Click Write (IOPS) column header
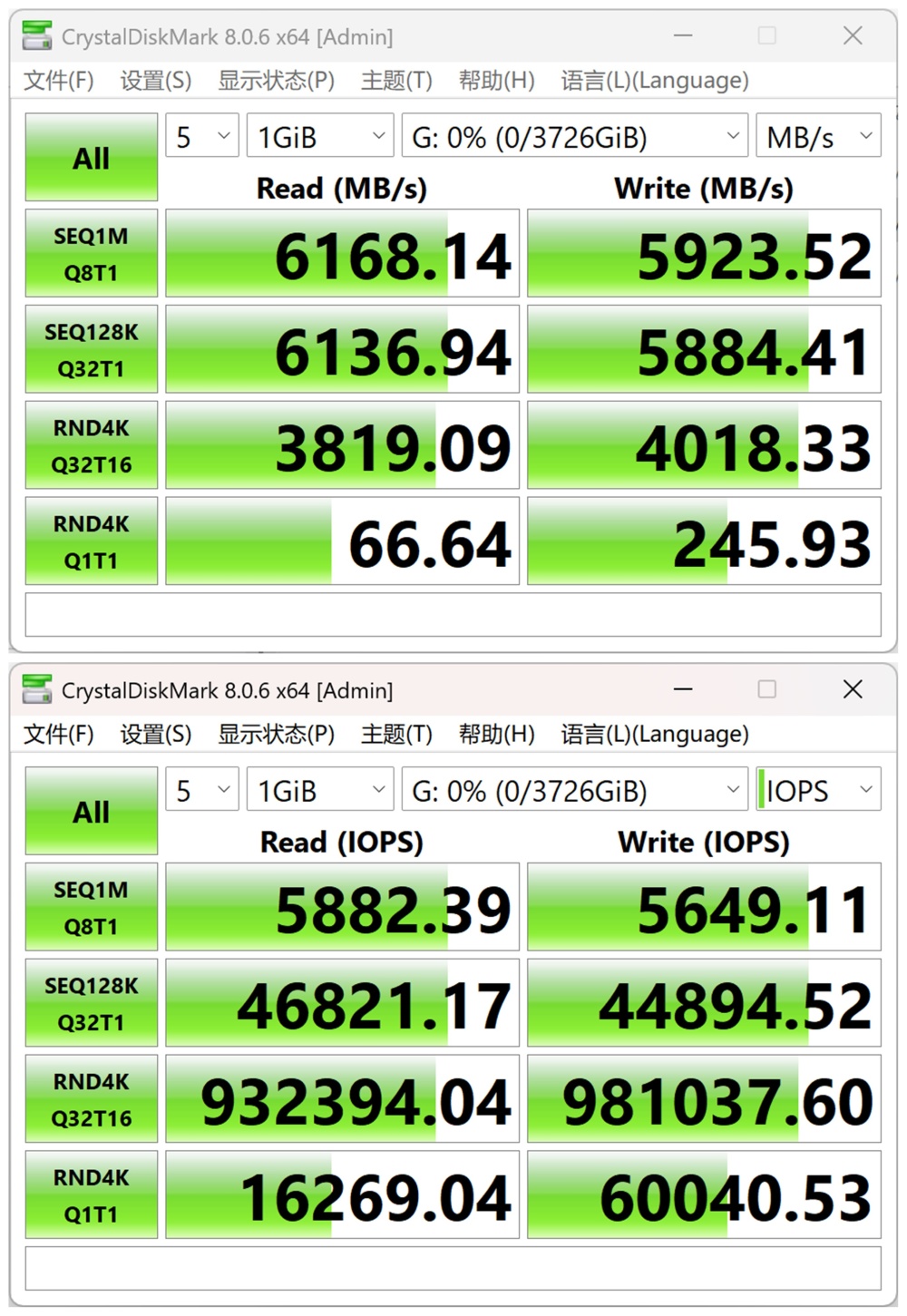Screen dimensions: 907x1316 click(704, 843)
